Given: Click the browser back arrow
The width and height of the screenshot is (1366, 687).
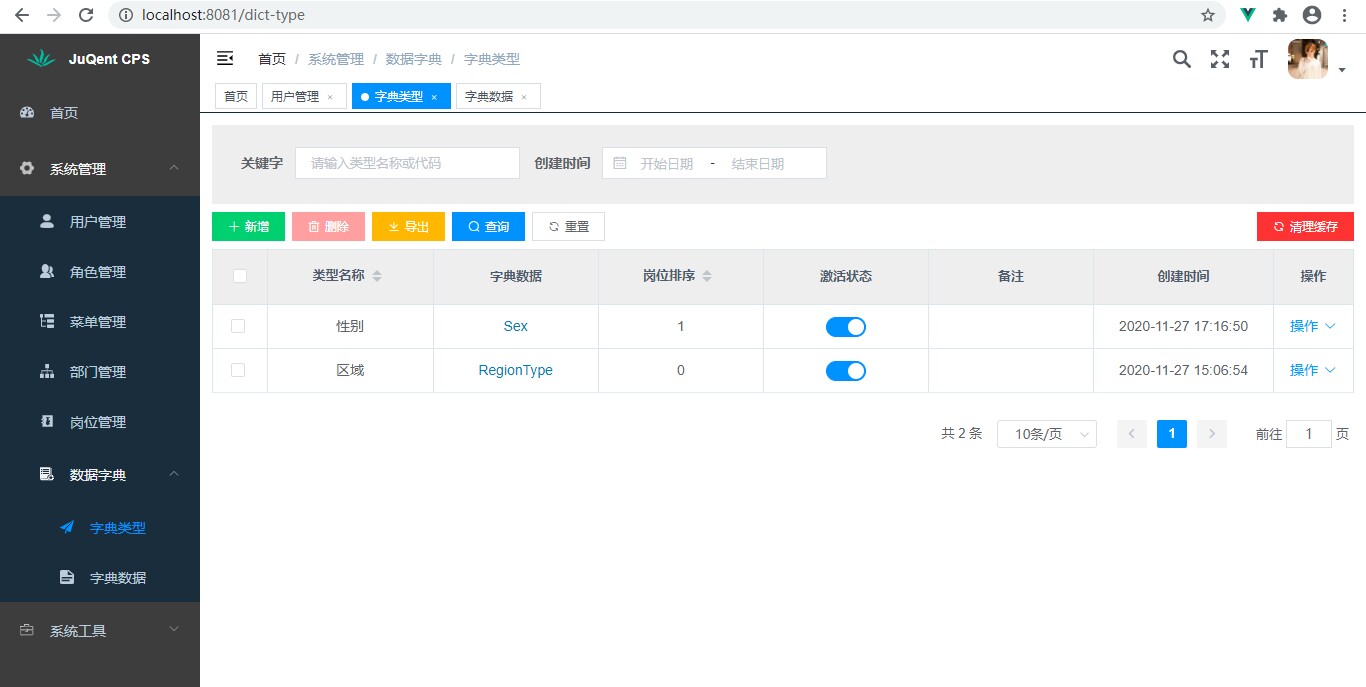Looking at the screenshot, I should tap(21, 15).
